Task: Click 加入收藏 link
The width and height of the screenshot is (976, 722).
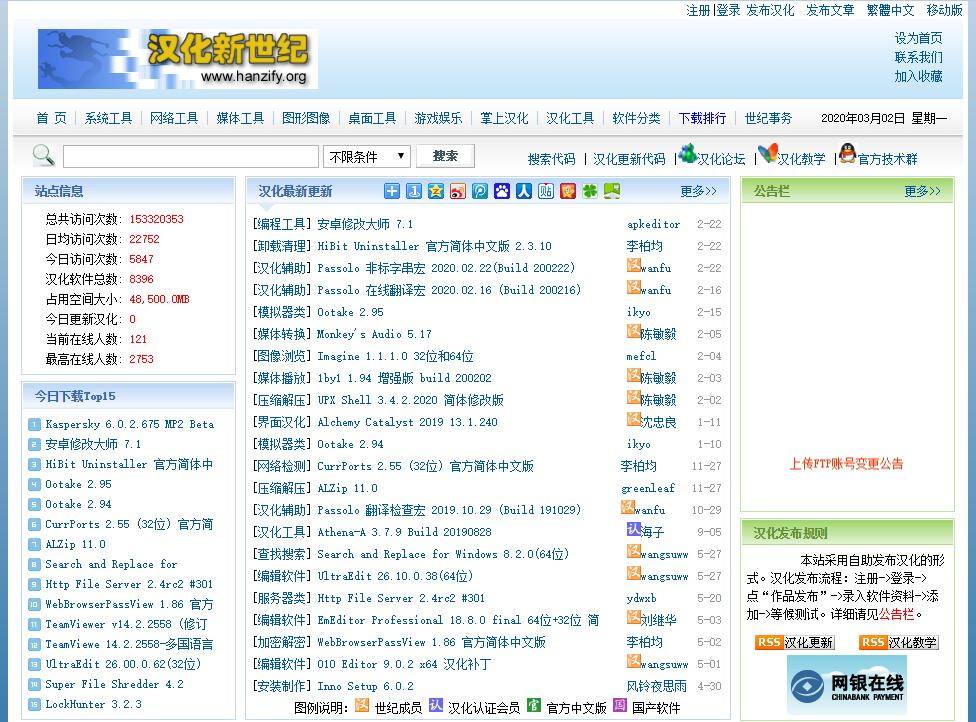Action: (x=918, y=77)
